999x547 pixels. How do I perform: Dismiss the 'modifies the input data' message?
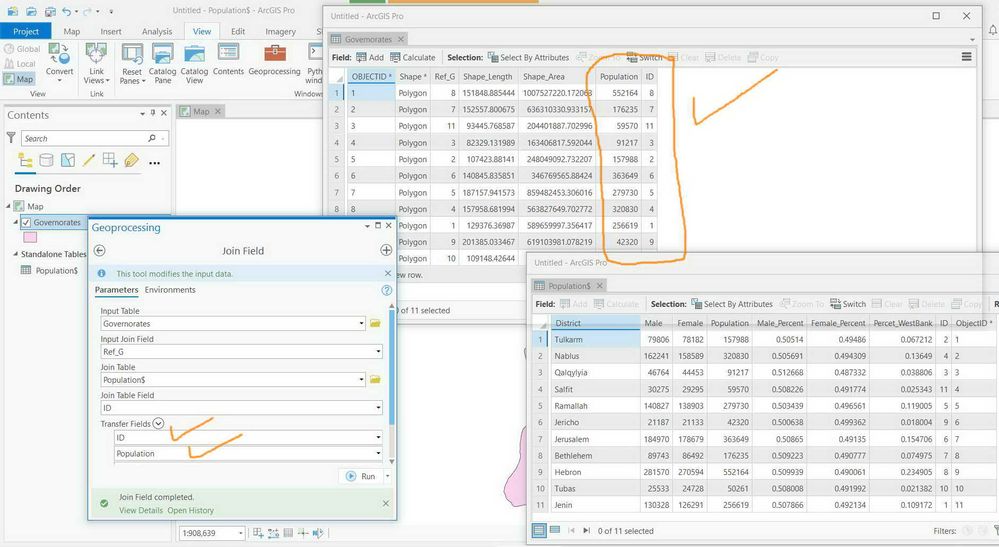(387, 273)
